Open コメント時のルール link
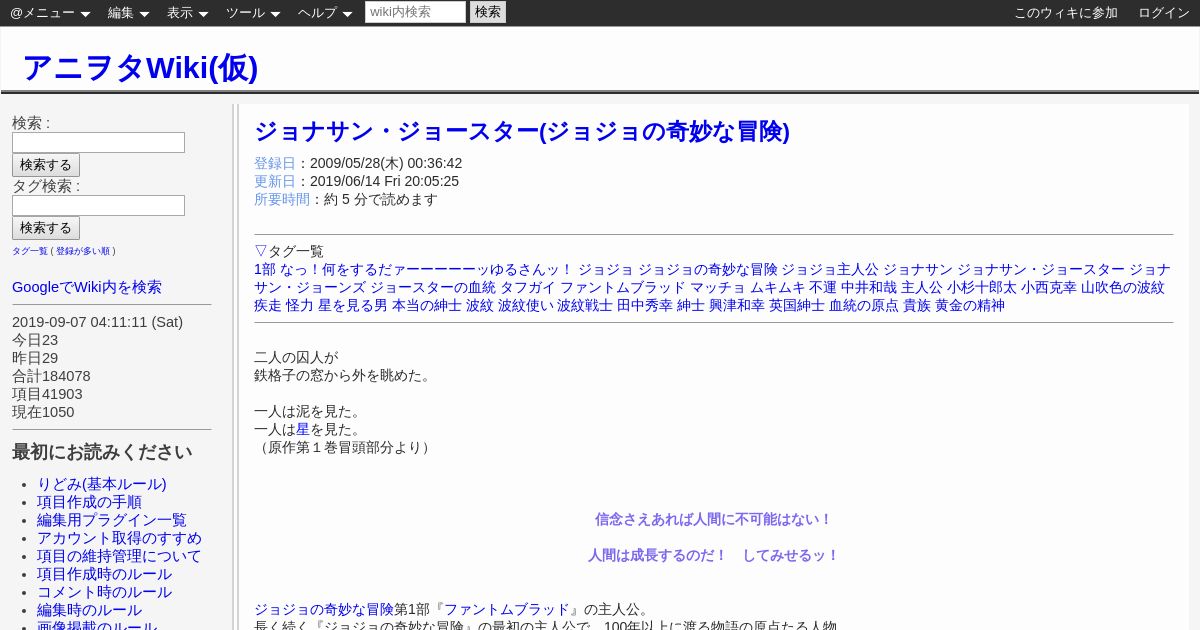Screen dimensions: 1200x630 (x=104, y=592)
